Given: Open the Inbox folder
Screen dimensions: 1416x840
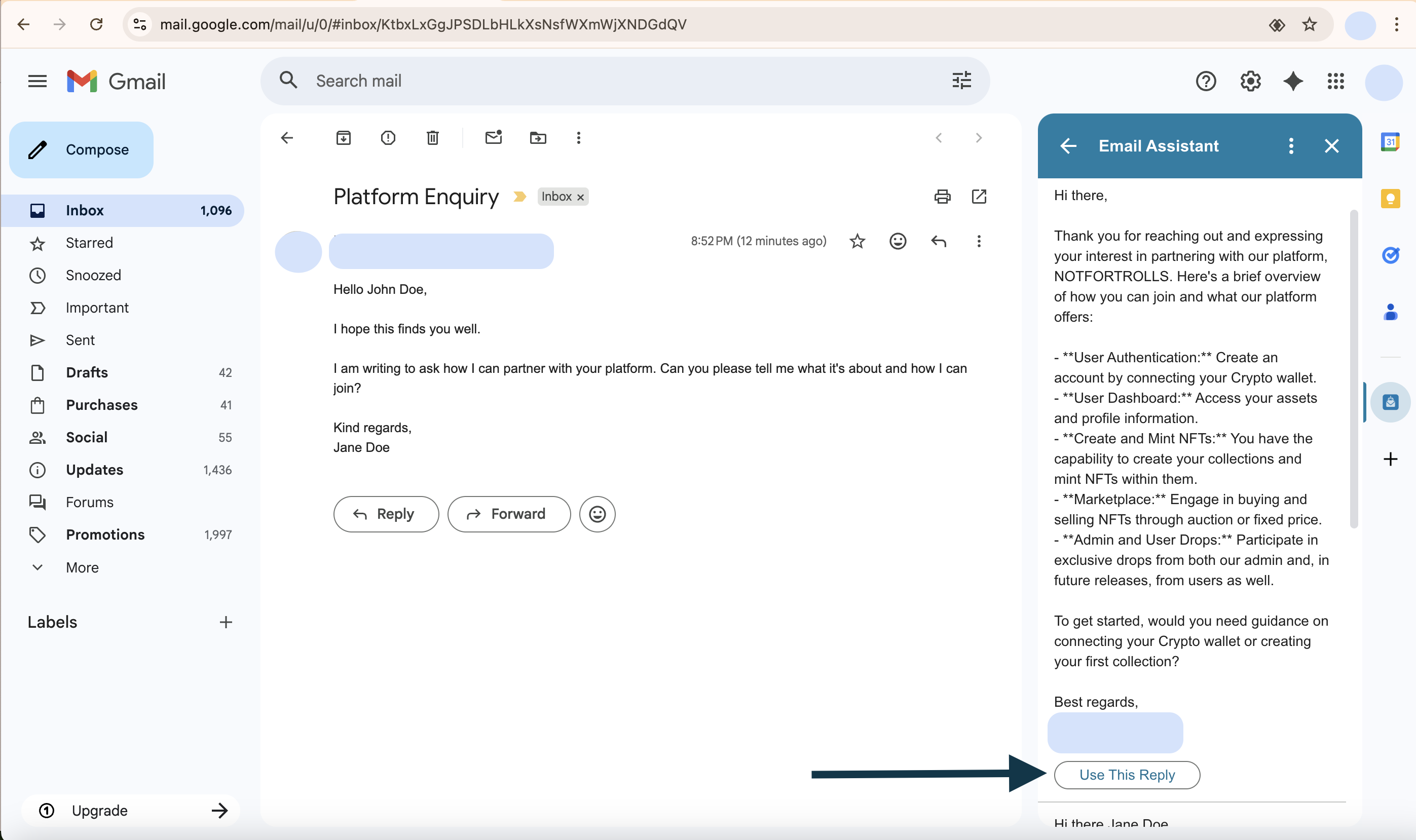Looking at the screenshot, I should pos(122,210).
